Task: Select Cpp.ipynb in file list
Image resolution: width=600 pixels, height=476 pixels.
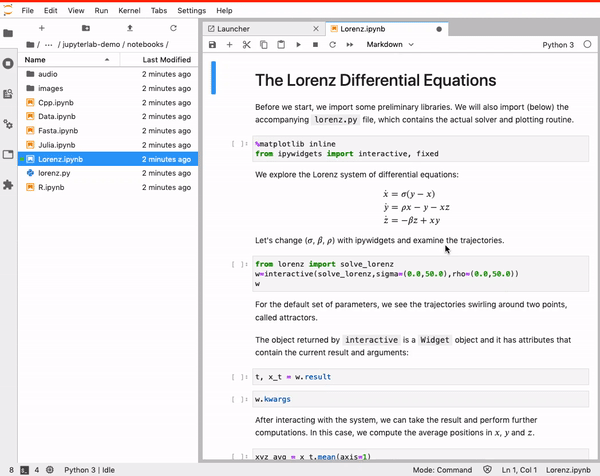Action: pos(108,103)
